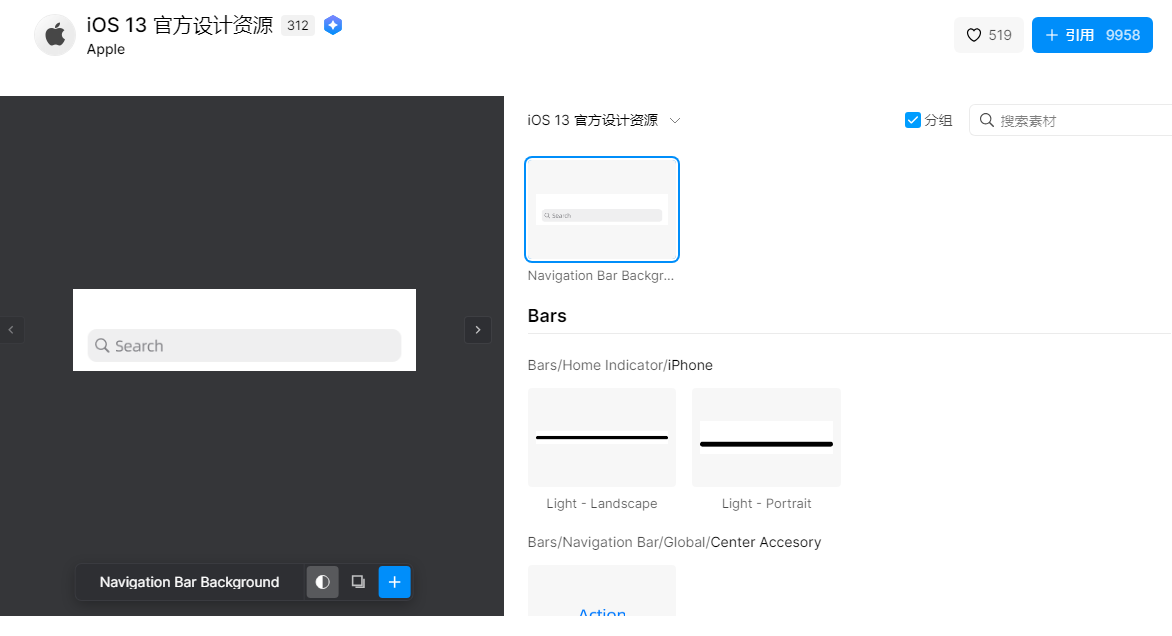Click the Navigation Bar Background label in preview bar
Viewport: 1172px width, 636px height.
tap(189, 582)
